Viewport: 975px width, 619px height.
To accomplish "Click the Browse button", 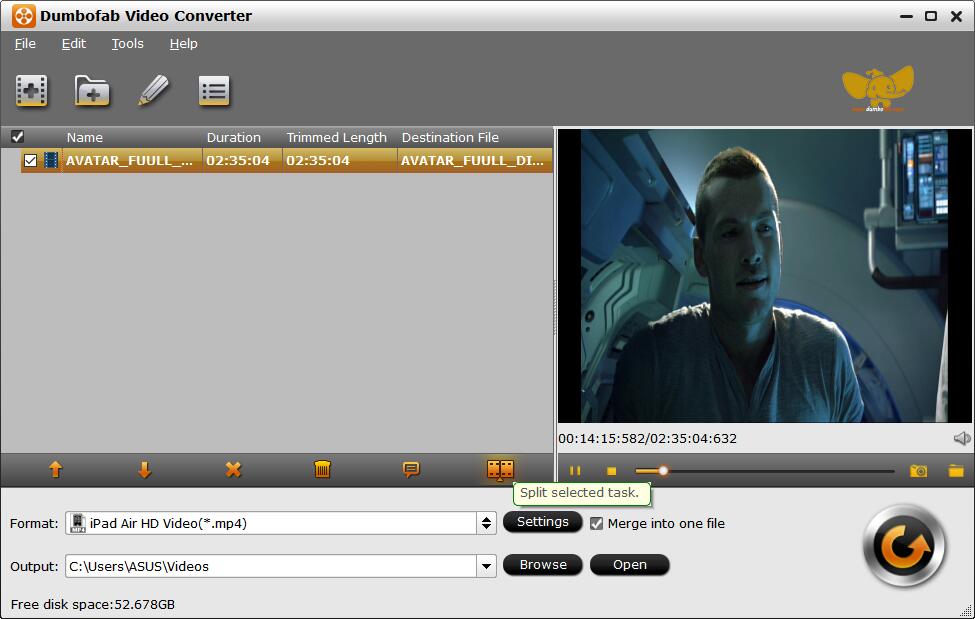I will pos(543,565).
